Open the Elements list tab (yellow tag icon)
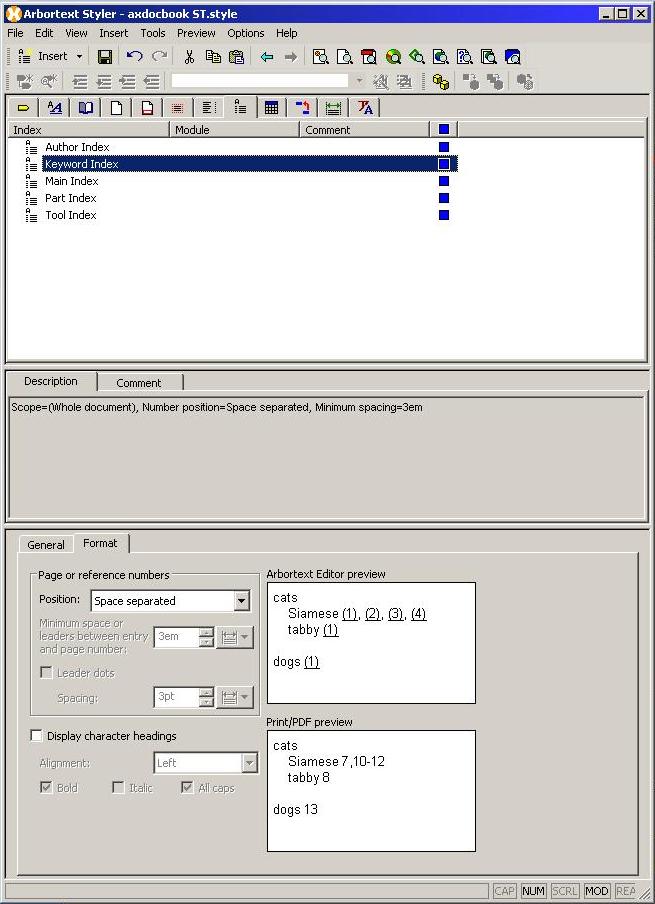 (x=24, y=108)
